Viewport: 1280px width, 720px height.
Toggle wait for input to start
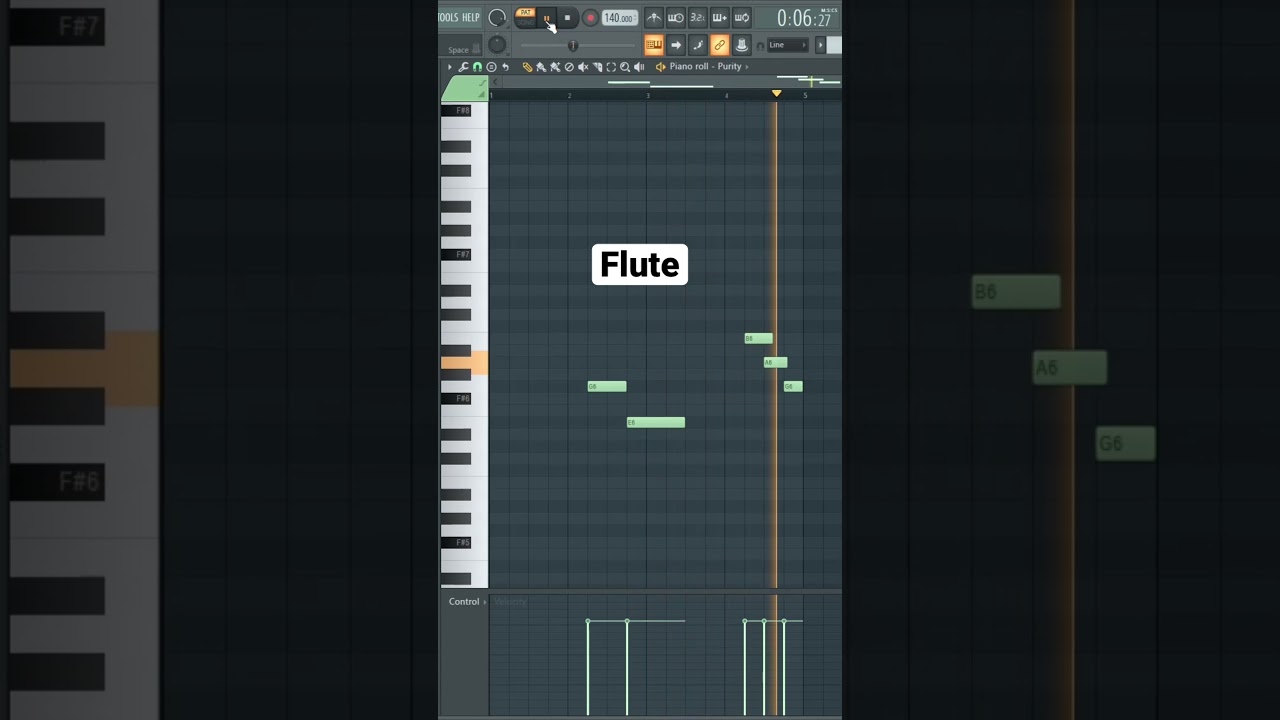pos(676,18)
